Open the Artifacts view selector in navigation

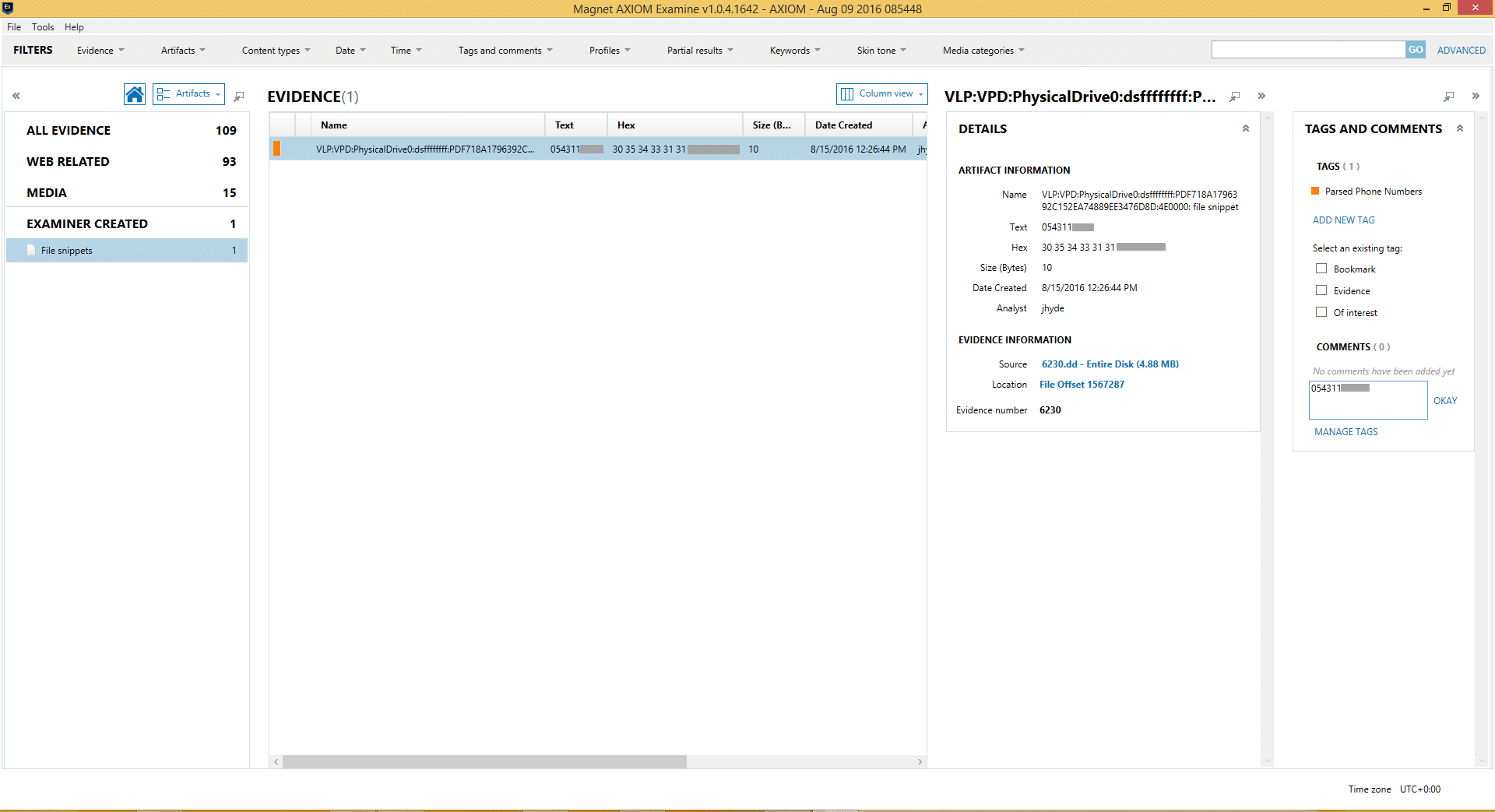(188, 93)
